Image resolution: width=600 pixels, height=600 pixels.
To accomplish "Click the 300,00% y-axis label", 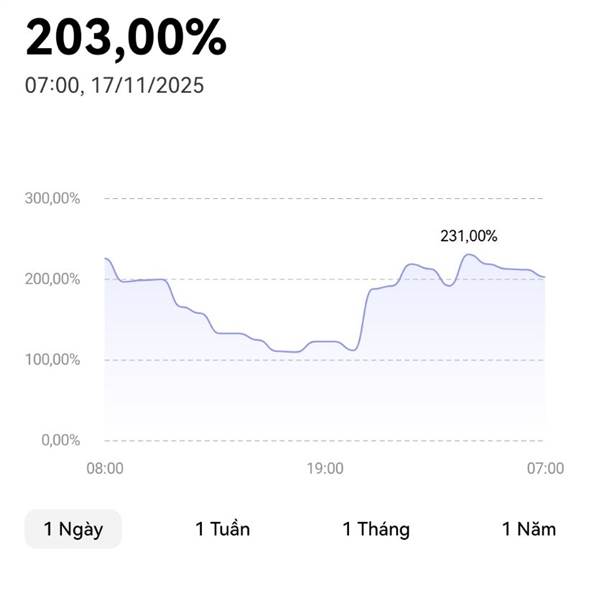I will click(x=52, y=198).
